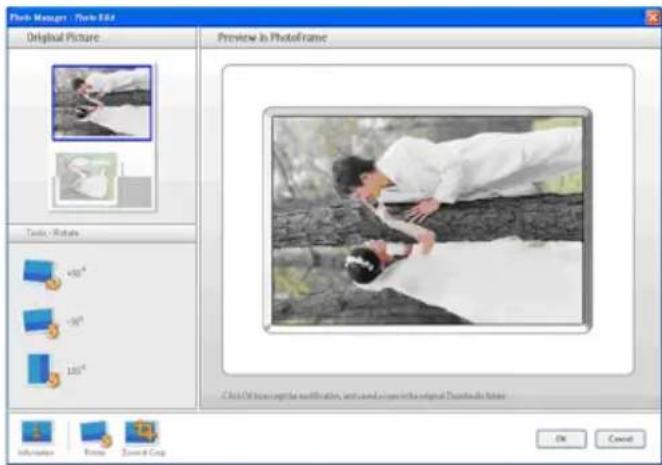Screen dimensions: 662x465
Task: Click the hint text below the preview
Action: click(x=364, y=396)
